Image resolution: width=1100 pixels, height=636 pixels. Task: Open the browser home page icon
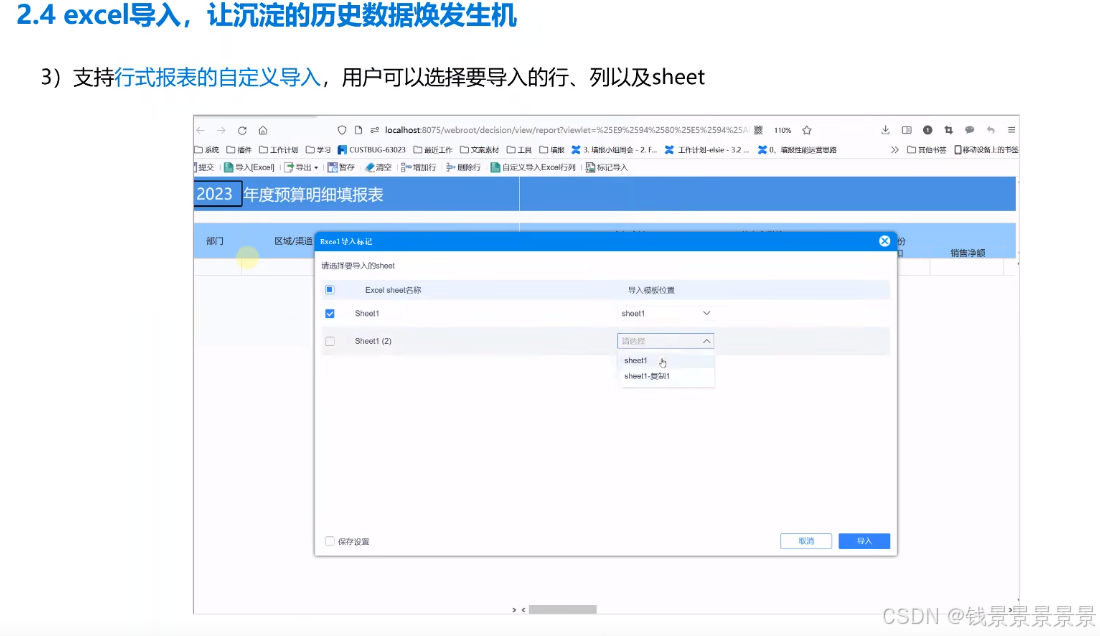click(263, 130)
